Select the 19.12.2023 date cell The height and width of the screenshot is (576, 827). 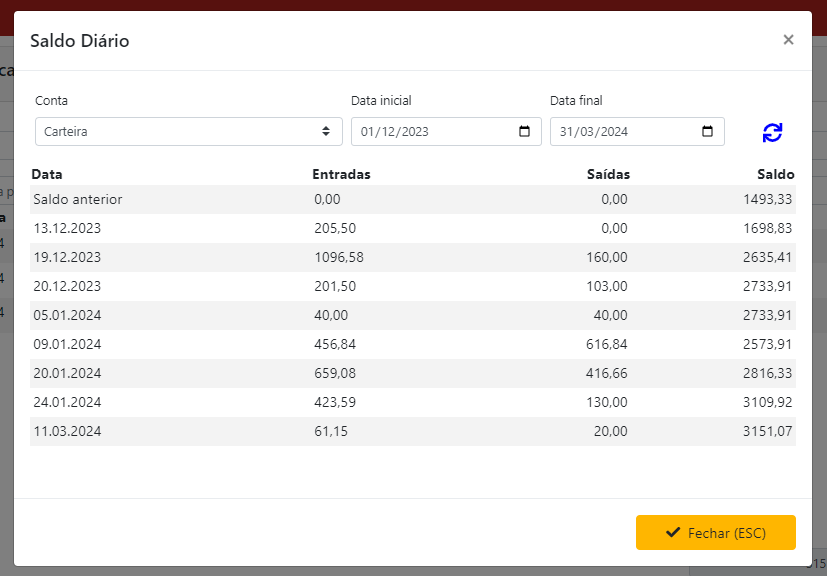67,258
